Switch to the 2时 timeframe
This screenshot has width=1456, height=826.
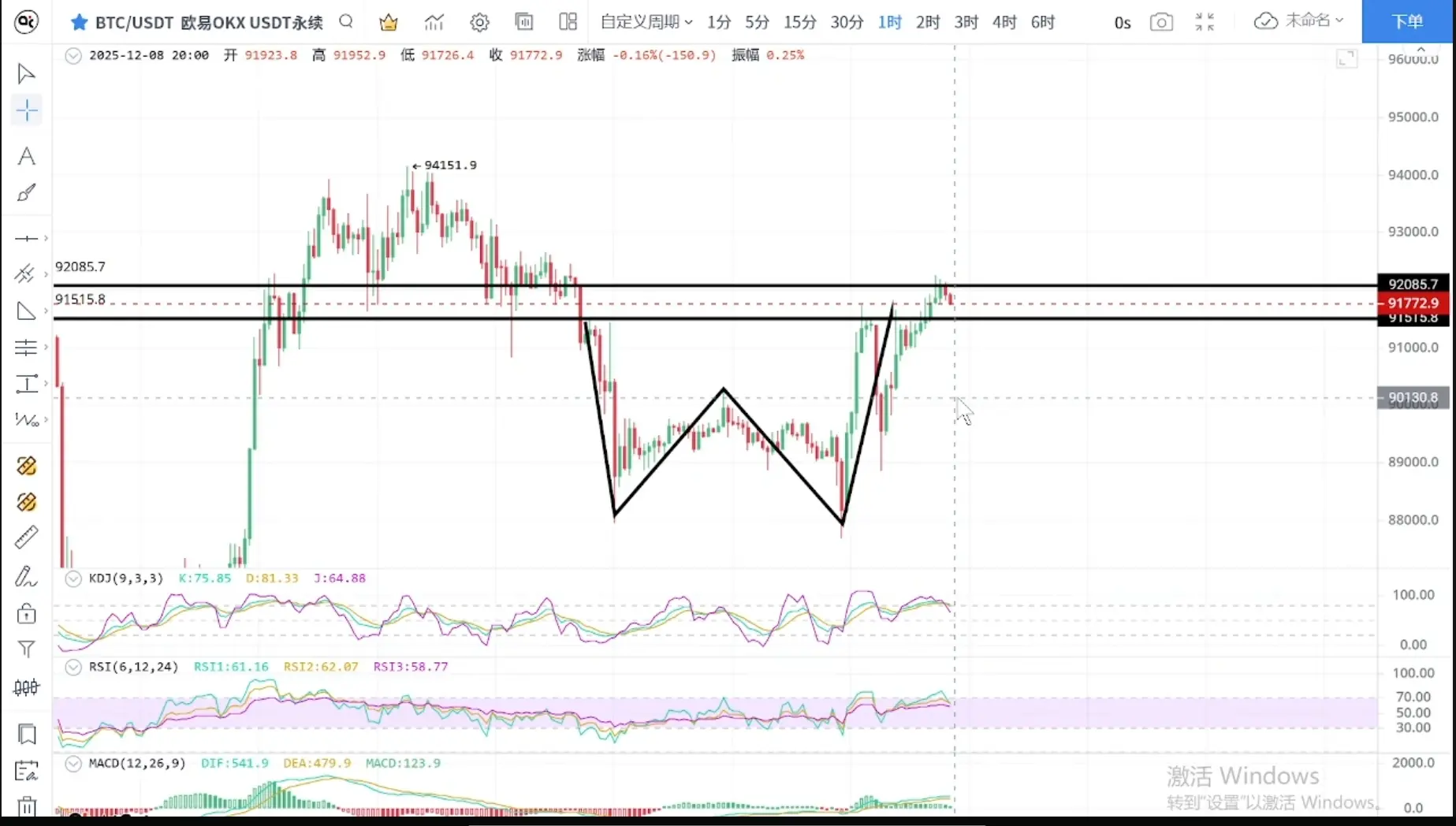(928, 22)
